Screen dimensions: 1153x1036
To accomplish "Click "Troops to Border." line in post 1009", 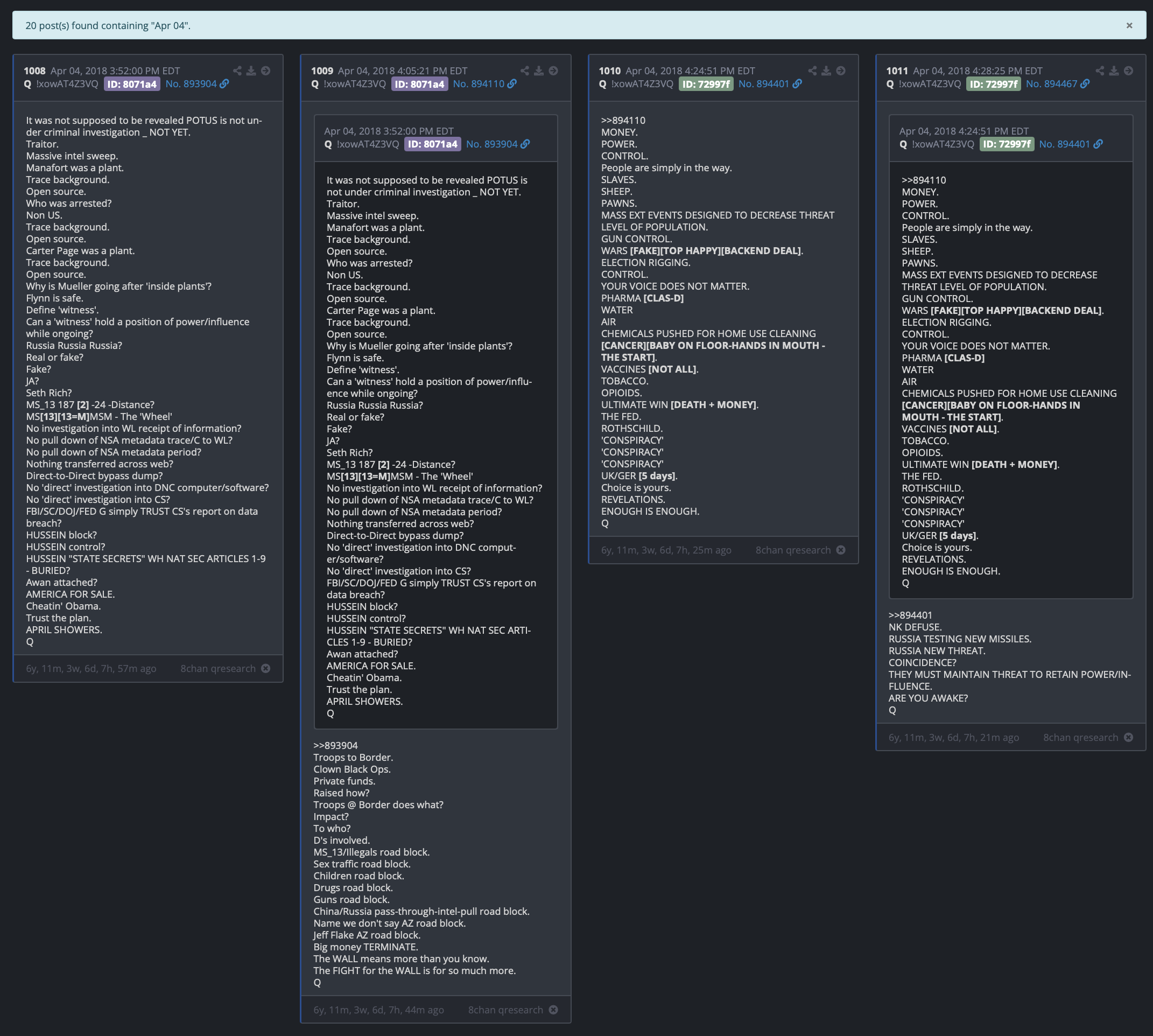I will pyautogui.click(x=354, y=758).
